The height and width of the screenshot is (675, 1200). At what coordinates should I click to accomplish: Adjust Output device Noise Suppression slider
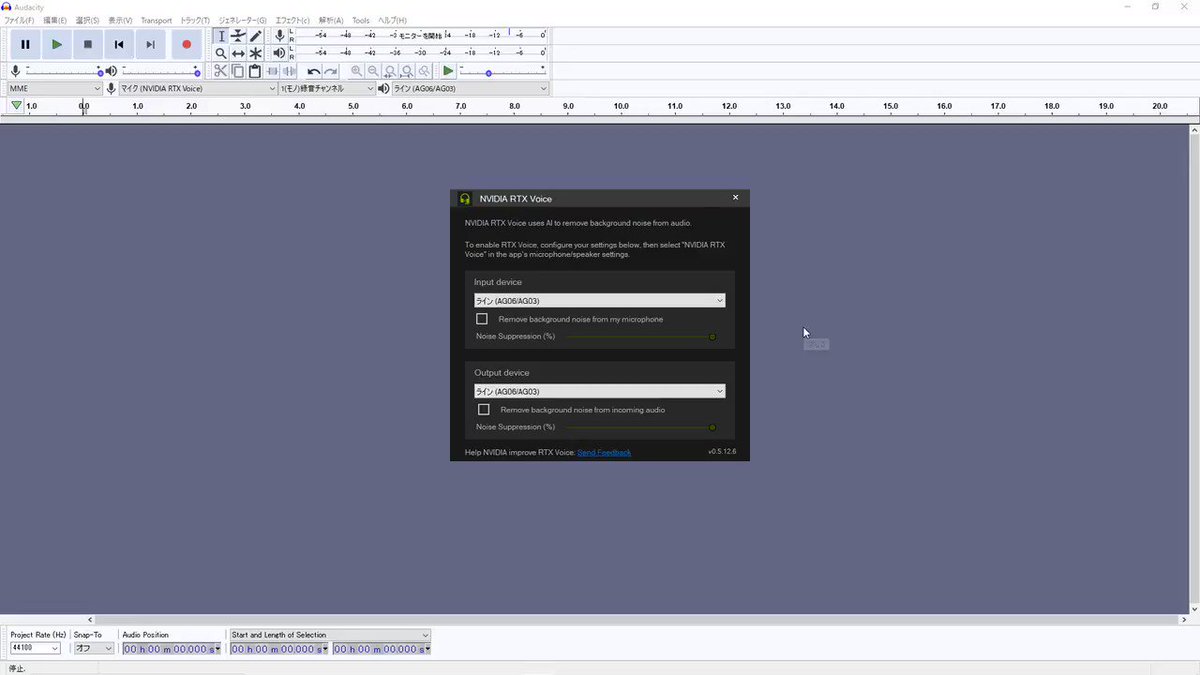coord(640,427)
